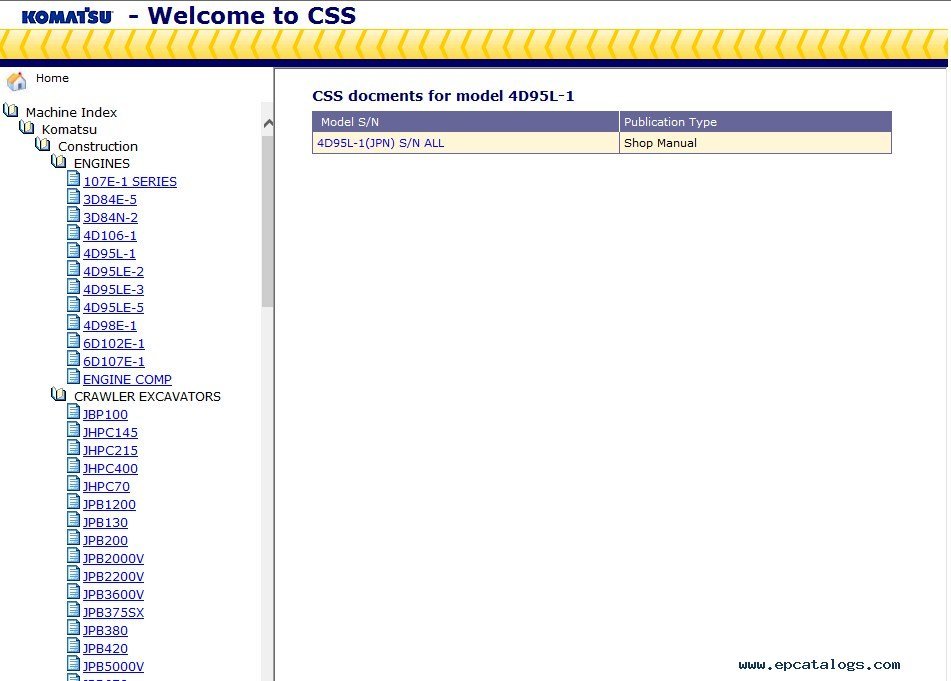Open the 4D95L-1(JPN) S/N ALL document
Viewport: 951px width, 681px height.
point(380,143)
